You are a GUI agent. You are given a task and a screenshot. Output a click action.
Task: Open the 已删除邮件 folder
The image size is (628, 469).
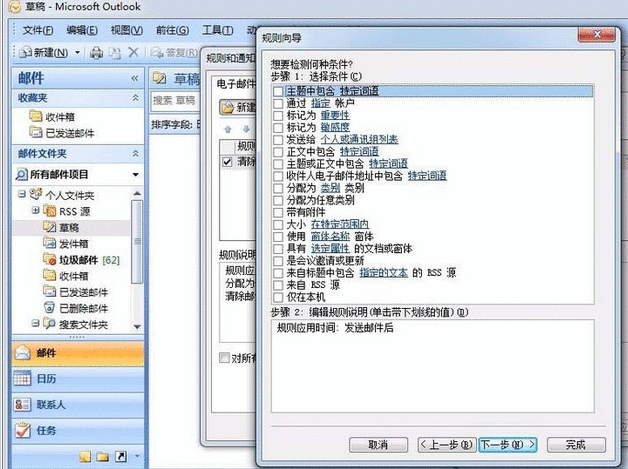[75, 308]
